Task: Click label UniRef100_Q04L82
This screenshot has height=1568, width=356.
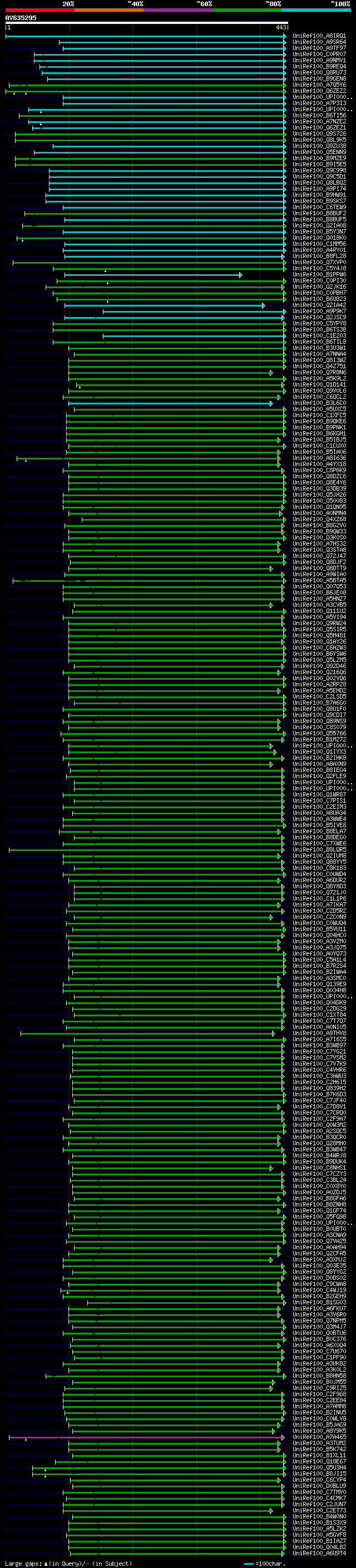Action: click(x=319, y=1548)
